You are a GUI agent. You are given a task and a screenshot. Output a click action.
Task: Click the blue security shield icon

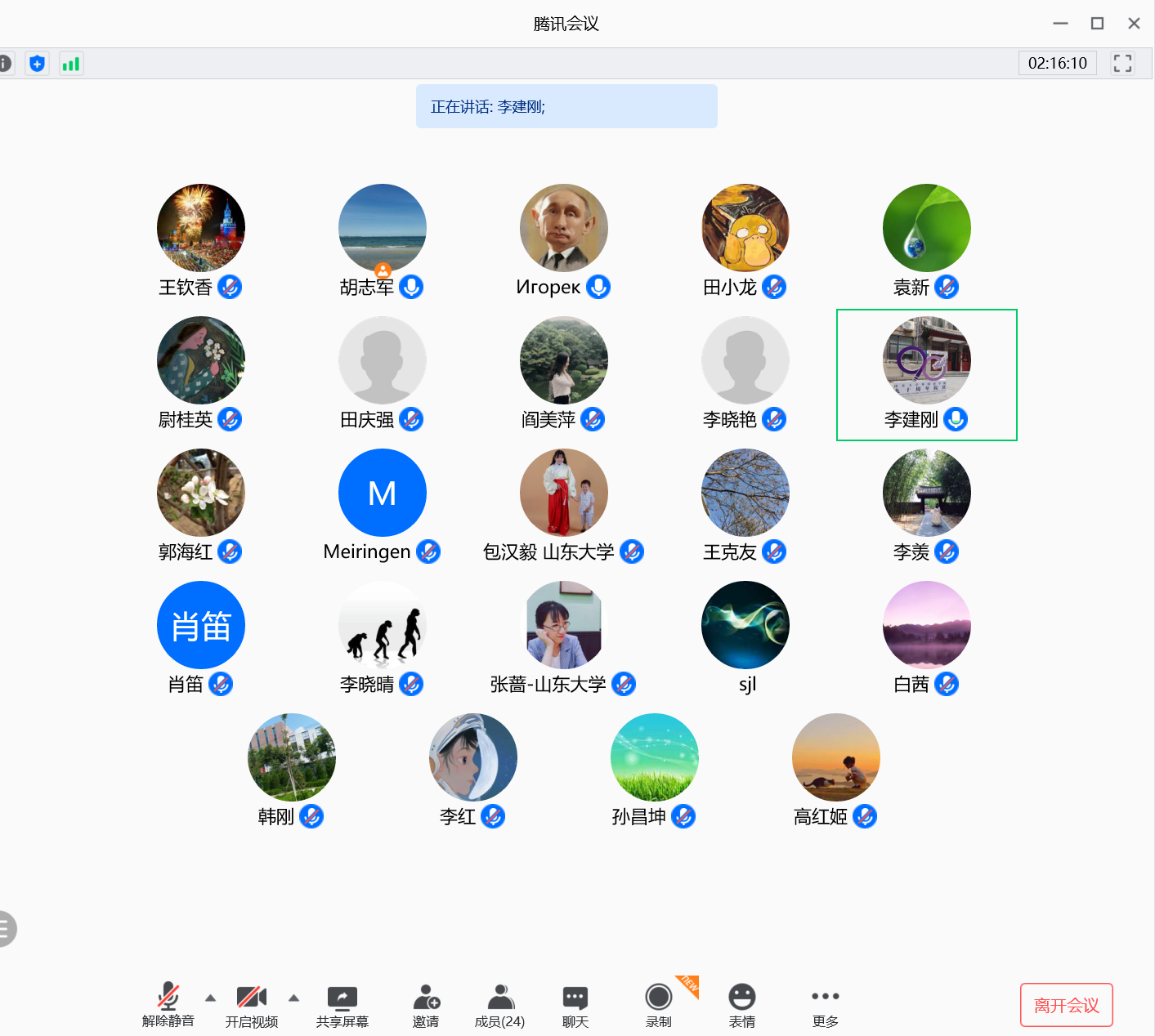pos(37,64)
